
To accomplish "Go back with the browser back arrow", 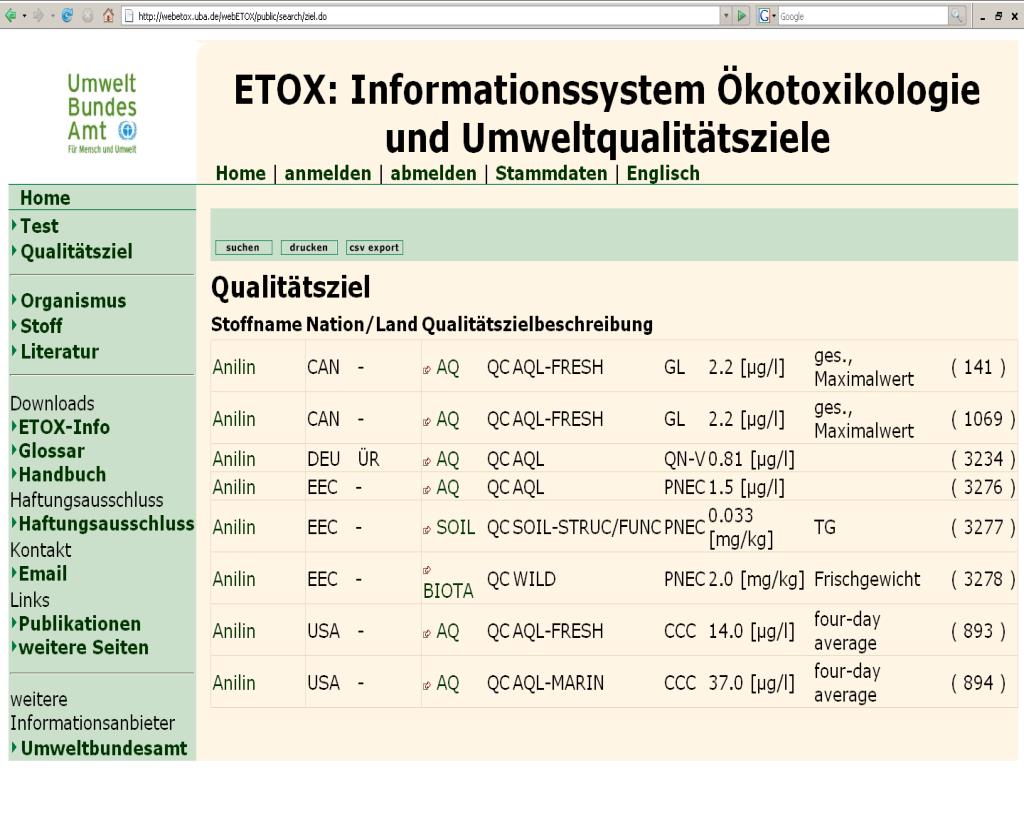I will click(x=10, y=16).
